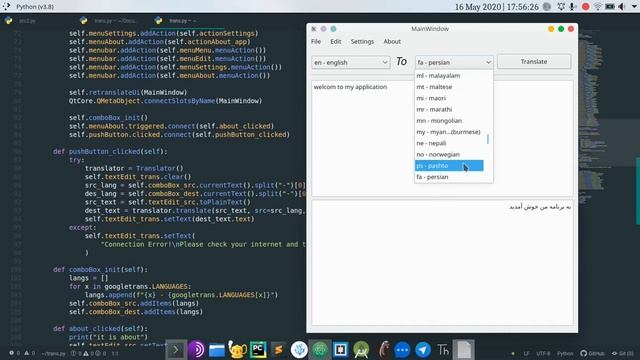Open the PyCharm dock icon

point(258,350)
